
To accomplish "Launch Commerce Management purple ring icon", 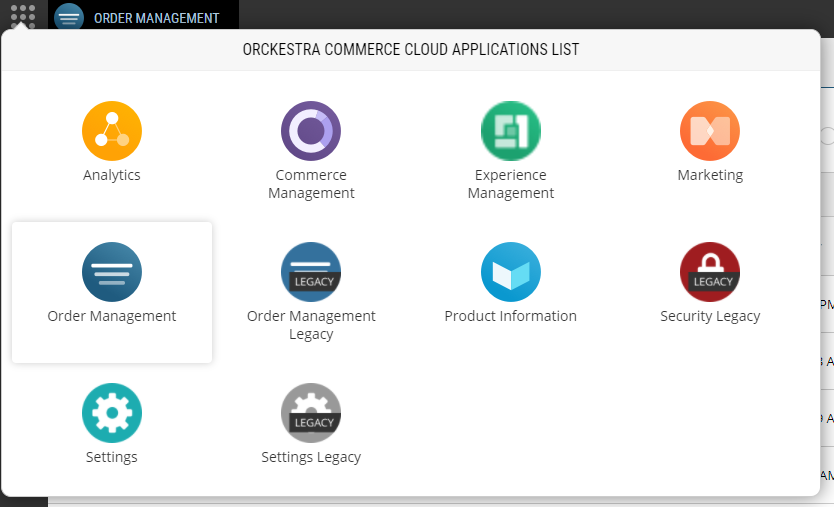I will point(311,131).
